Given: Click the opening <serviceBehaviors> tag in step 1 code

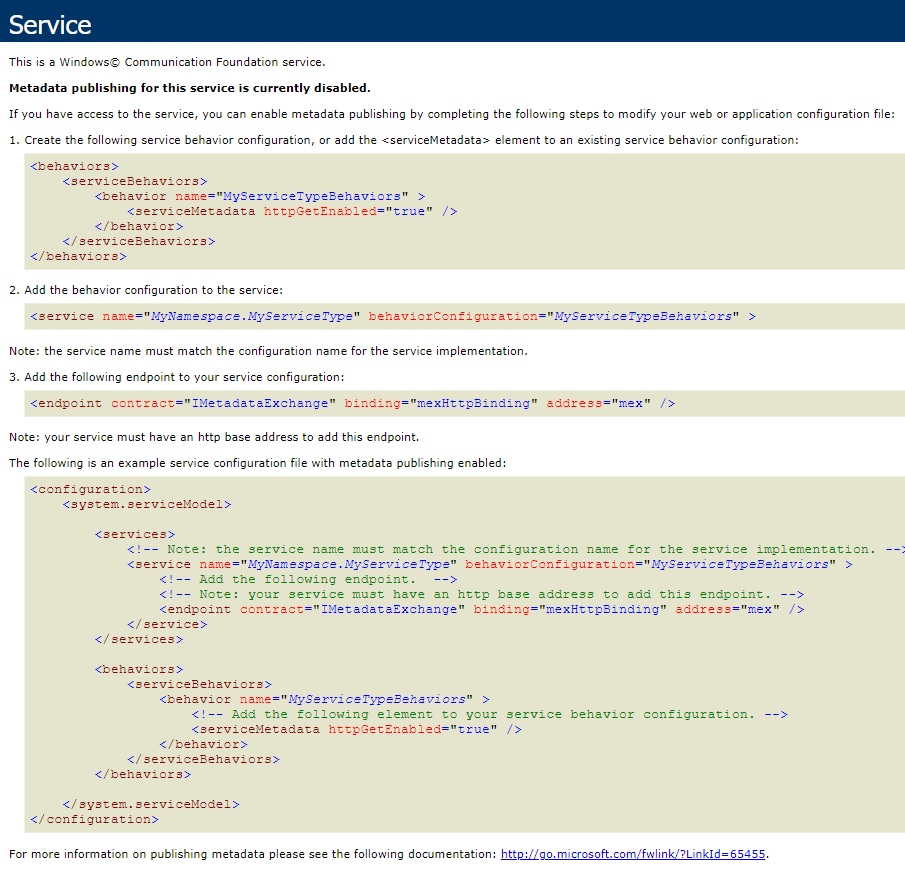Looking at the screenshot, I should (135, 181).
